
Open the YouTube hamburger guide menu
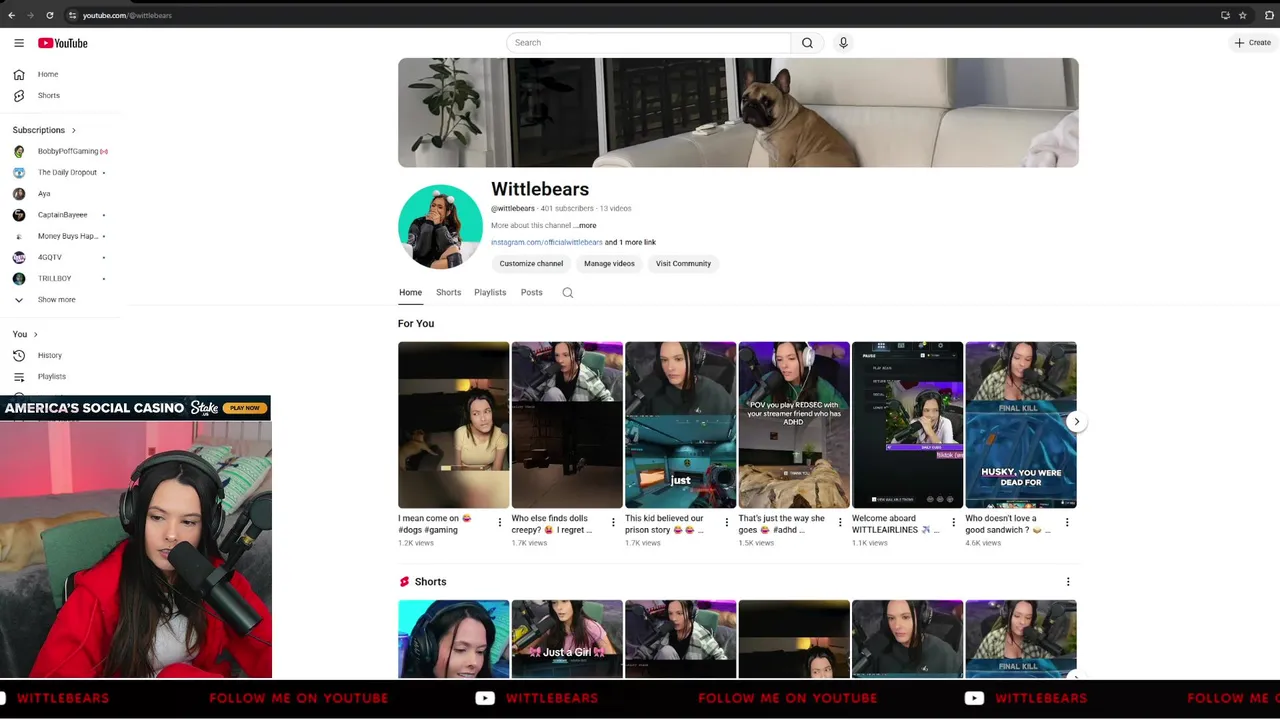coord(19,43)
